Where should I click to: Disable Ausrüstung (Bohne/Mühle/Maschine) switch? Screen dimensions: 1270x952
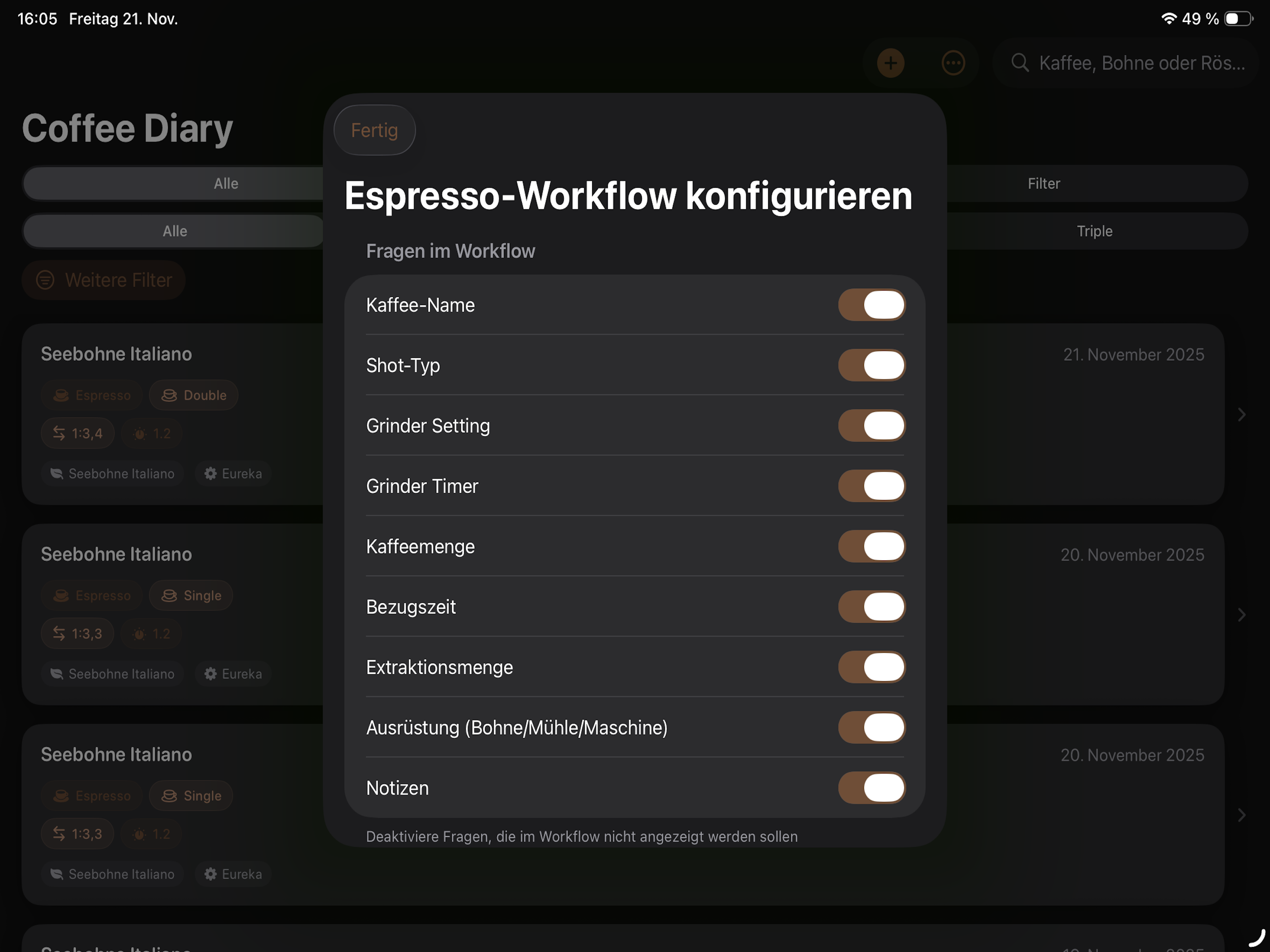pos(872,728)
